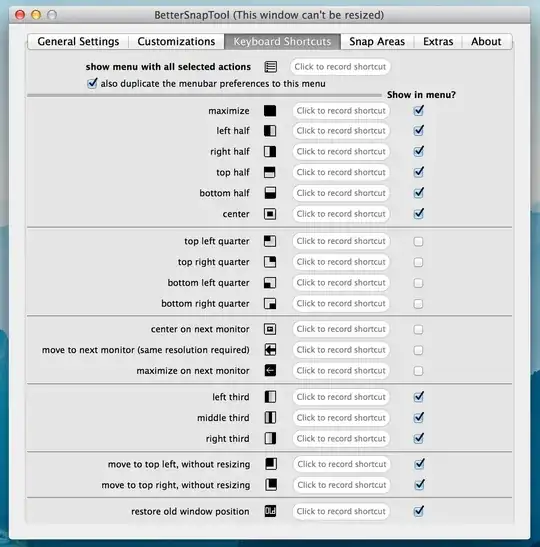The image size is (540, 547).
Task: Switch to the Customizations tab
Action: (176, 42)
